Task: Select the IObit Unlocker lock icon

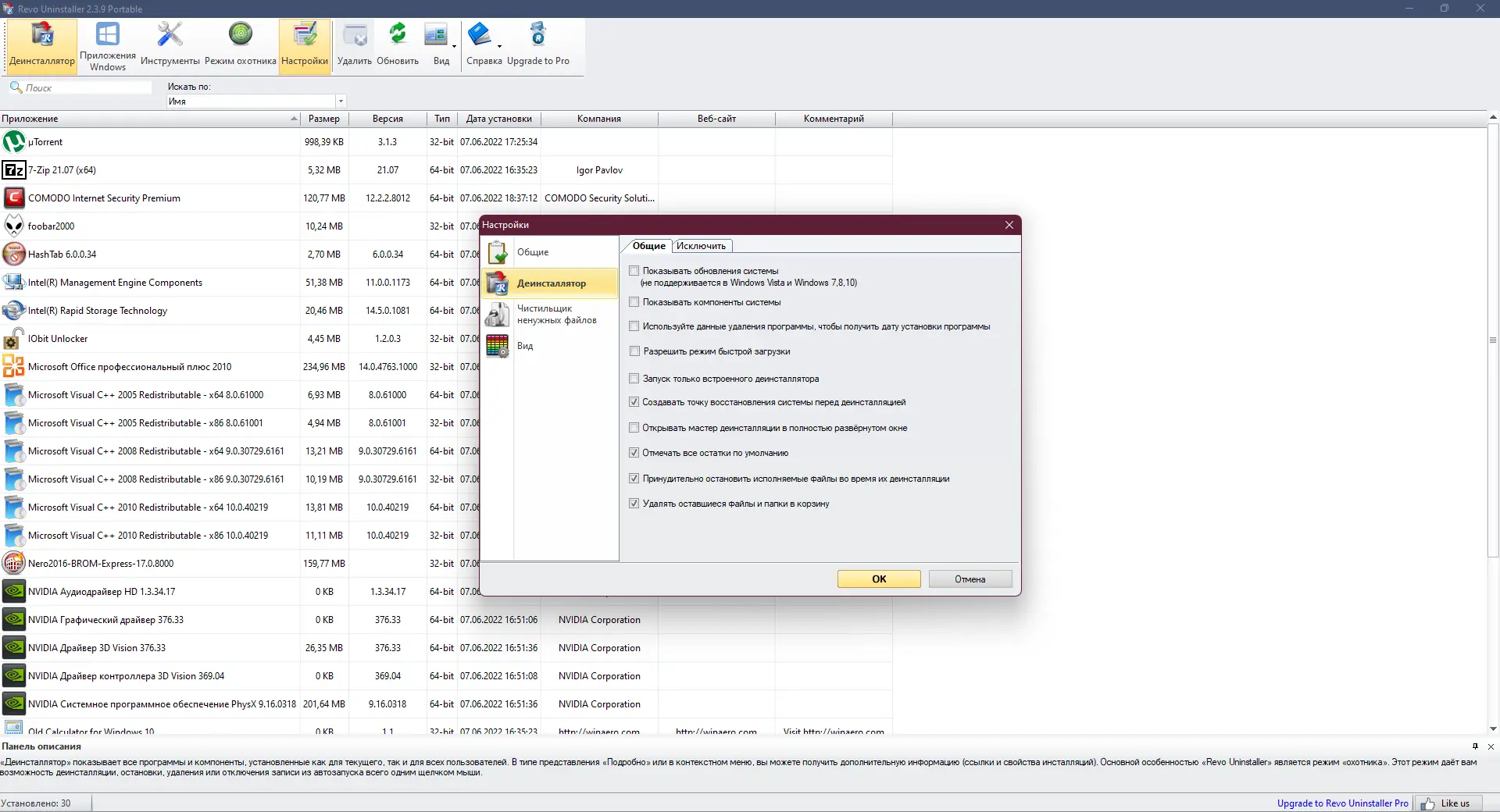Action: (14, 339)
